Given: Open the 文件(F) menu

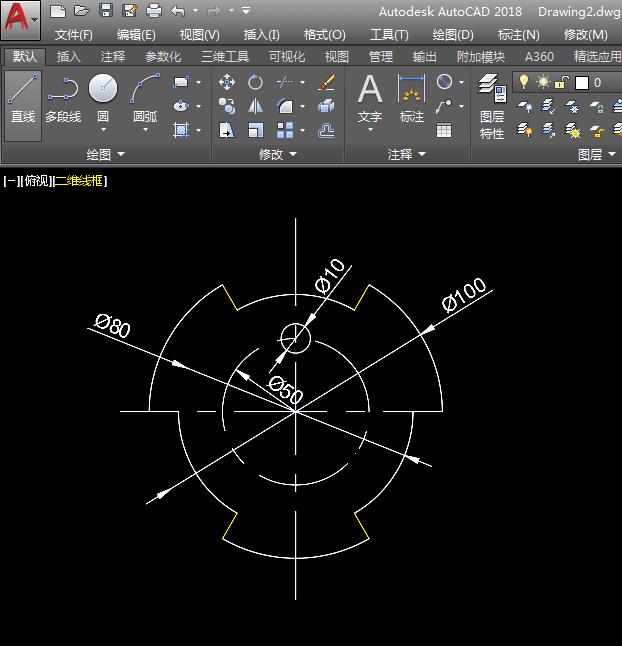Looking at the screenshot, I should coord(73,34).
